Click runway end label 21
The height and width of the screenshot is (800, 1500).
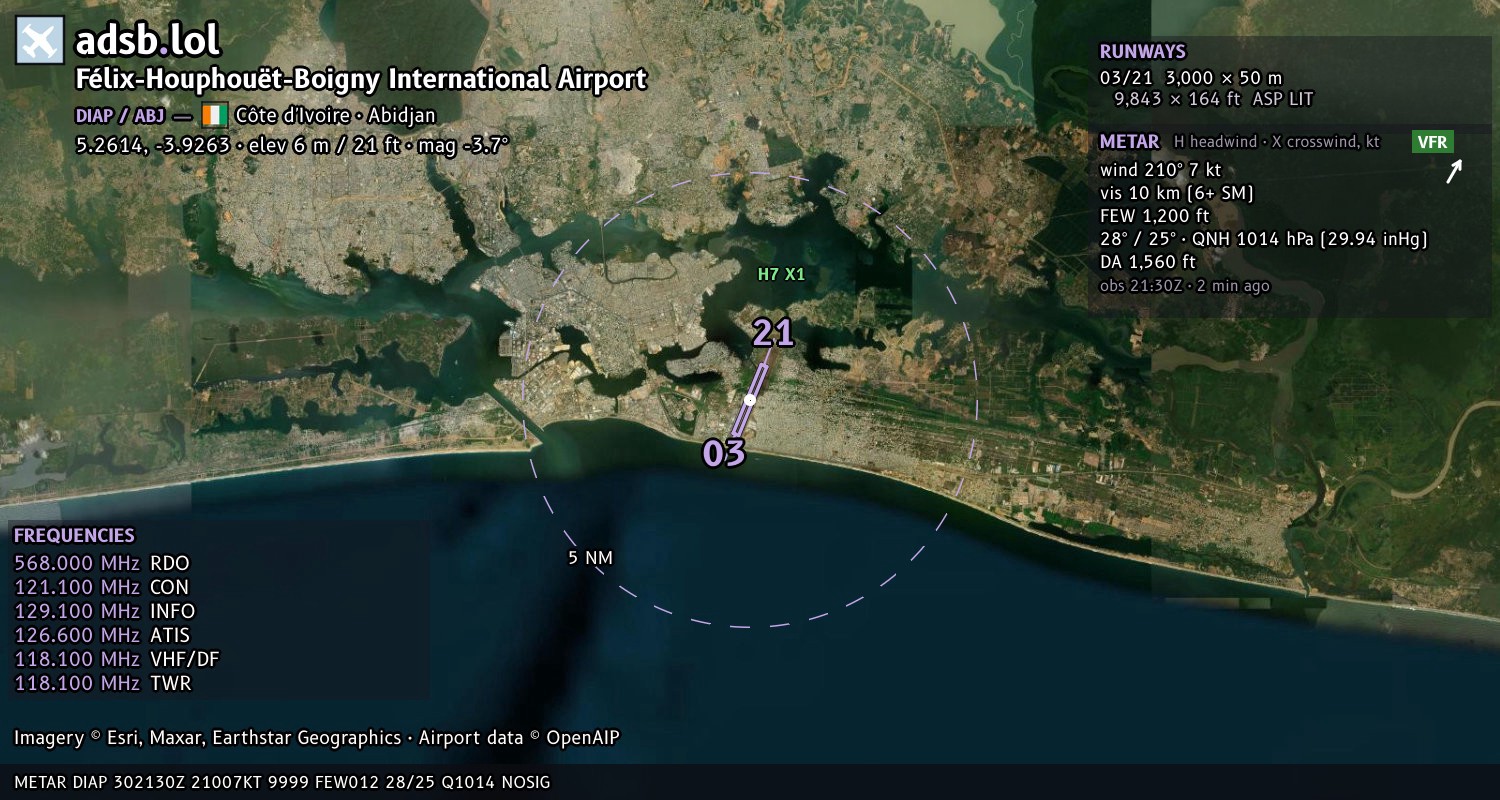pyautogui.click(x=773, y=333)
